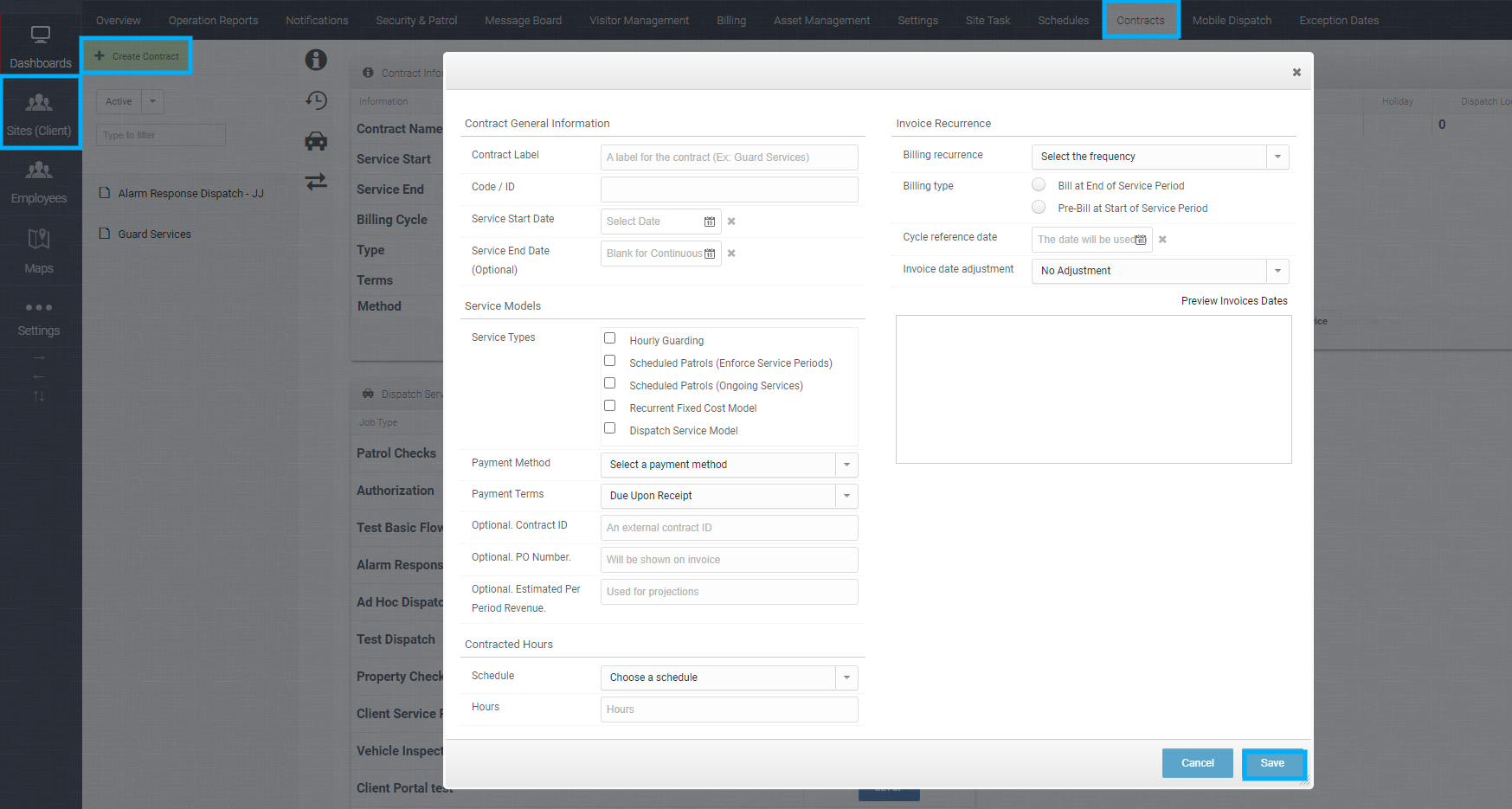Select Bill at End of Service Period

coord(1038,184)
